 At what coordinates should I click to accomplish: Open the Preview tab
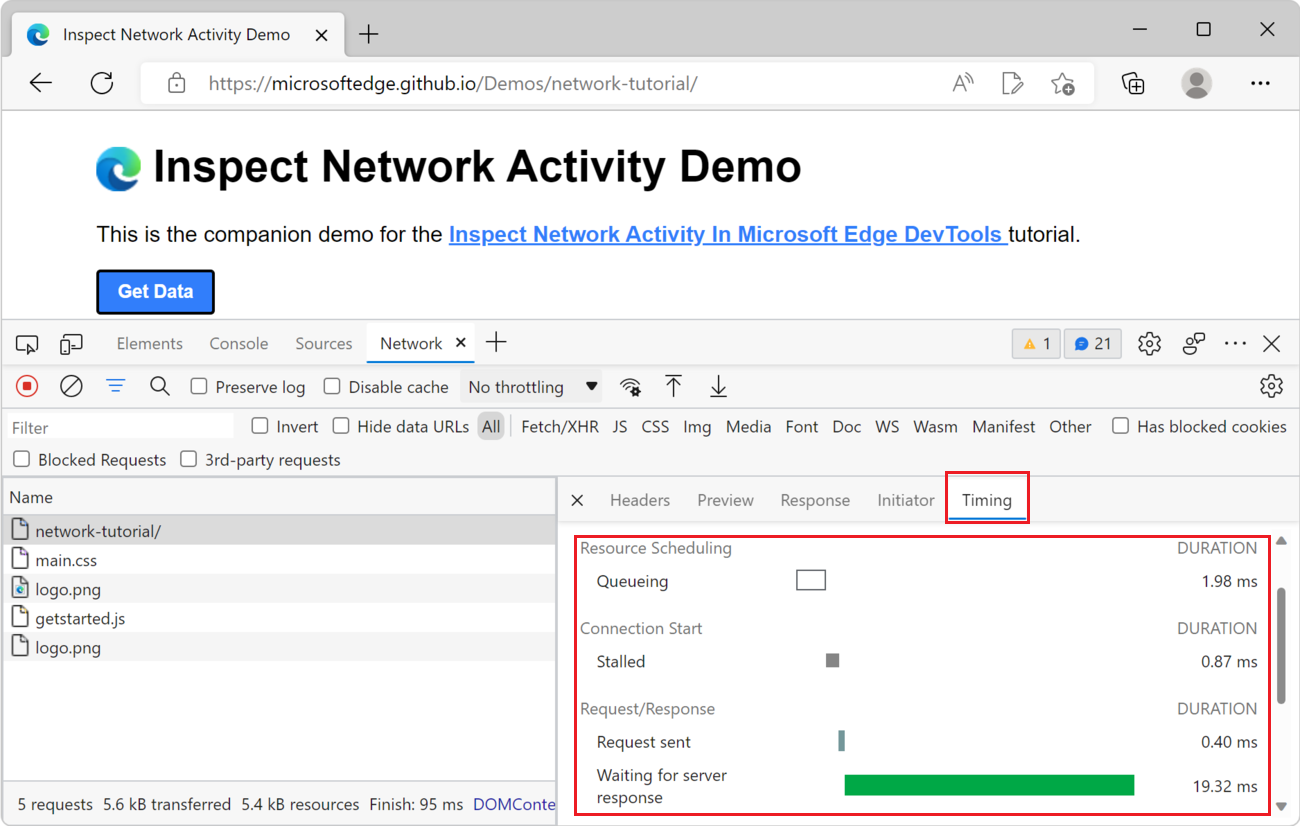click(726, 501)
